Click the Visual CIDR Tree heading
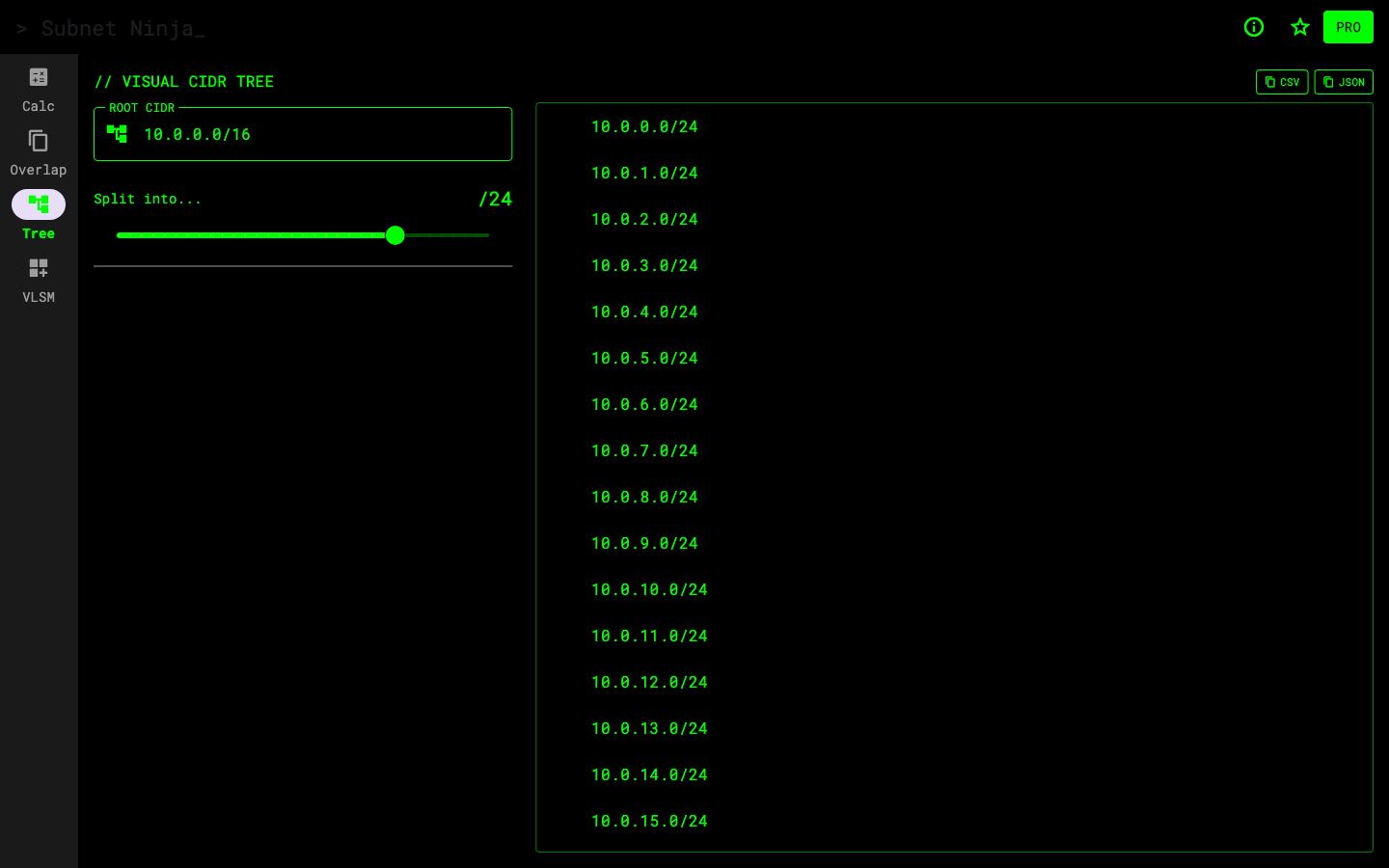Screen dimensions: 1389x868 tap(184, 82)
